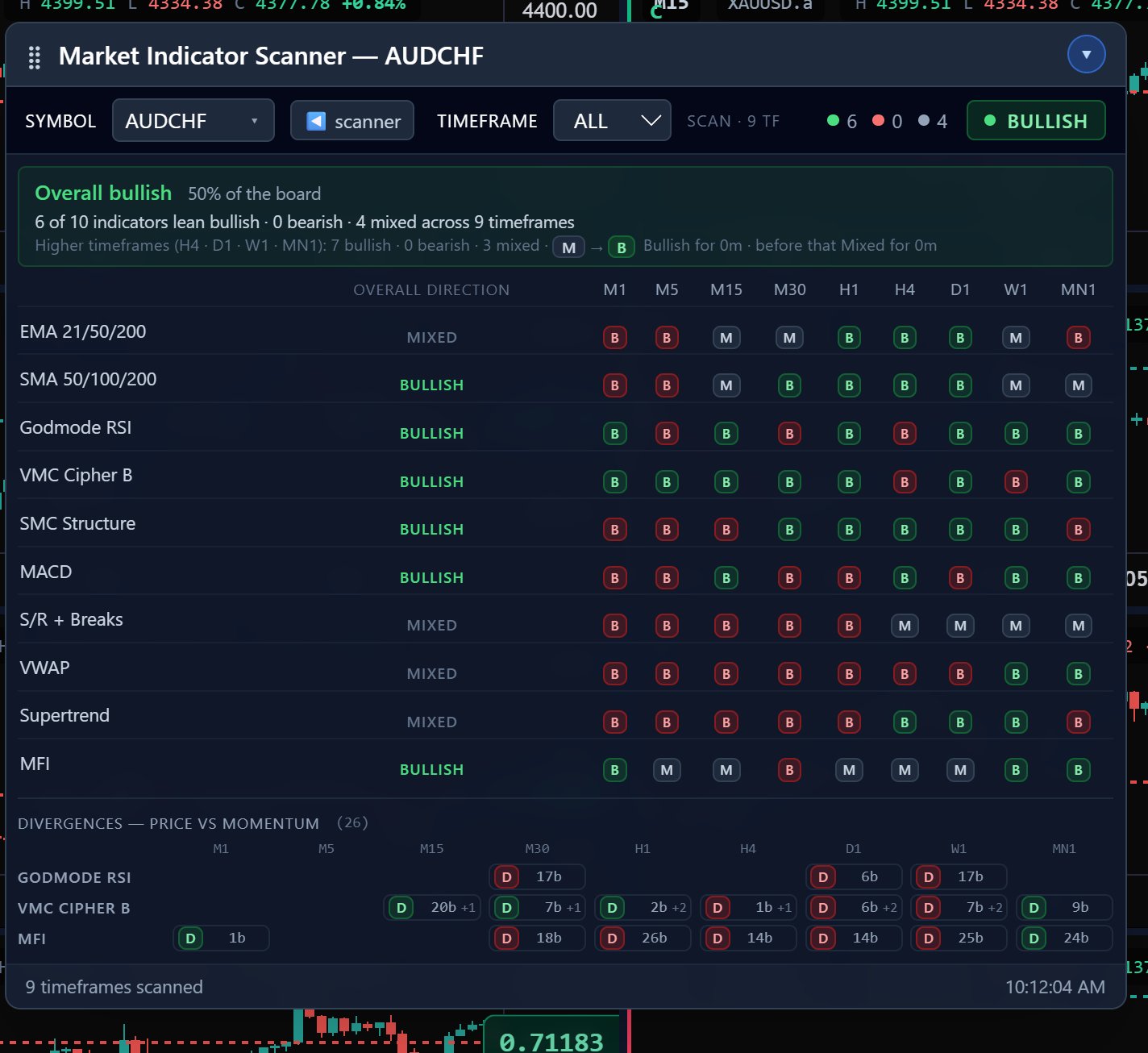Click the drag handle dots beside the scanner title
The width and height of the screenshot is (1148, 1053).
pos(34,57)
